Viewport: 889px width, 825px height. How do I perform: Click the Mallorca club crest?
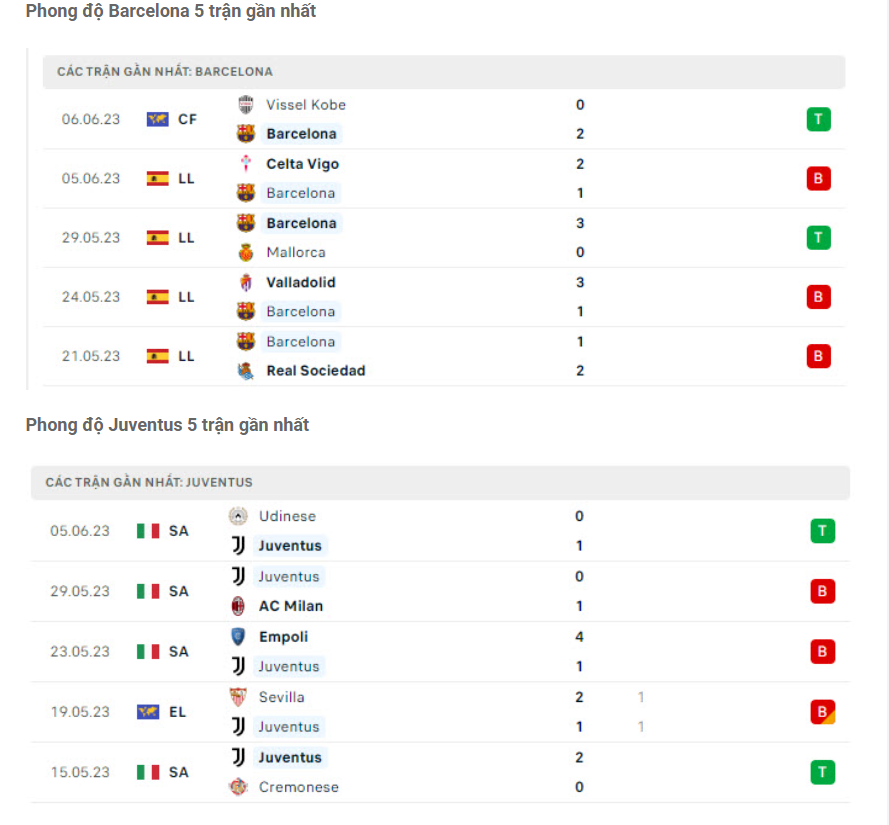(246, 252)
